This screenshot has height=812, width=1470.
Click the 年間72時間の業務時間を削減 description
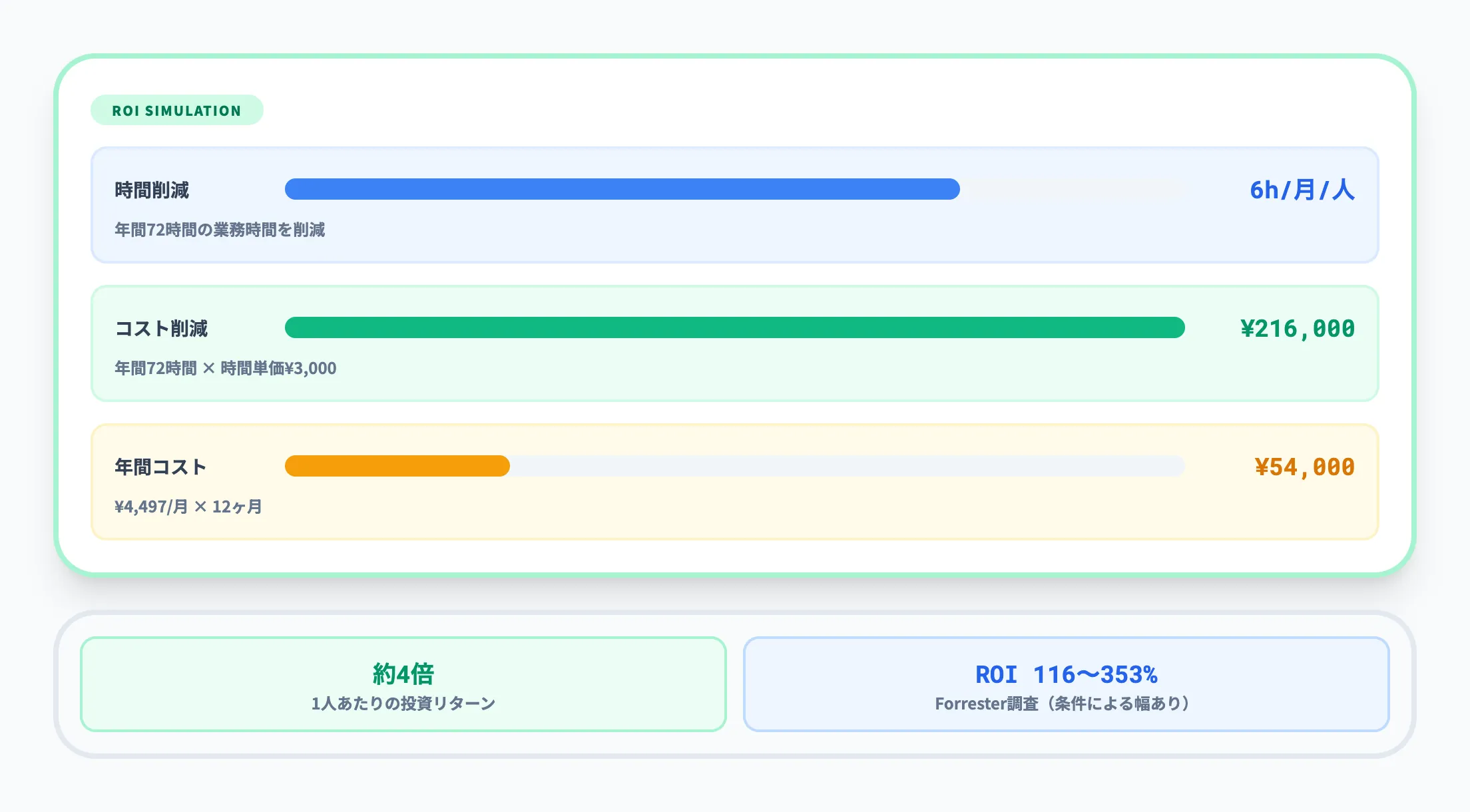pyautogui.click(x=220, y=230)
